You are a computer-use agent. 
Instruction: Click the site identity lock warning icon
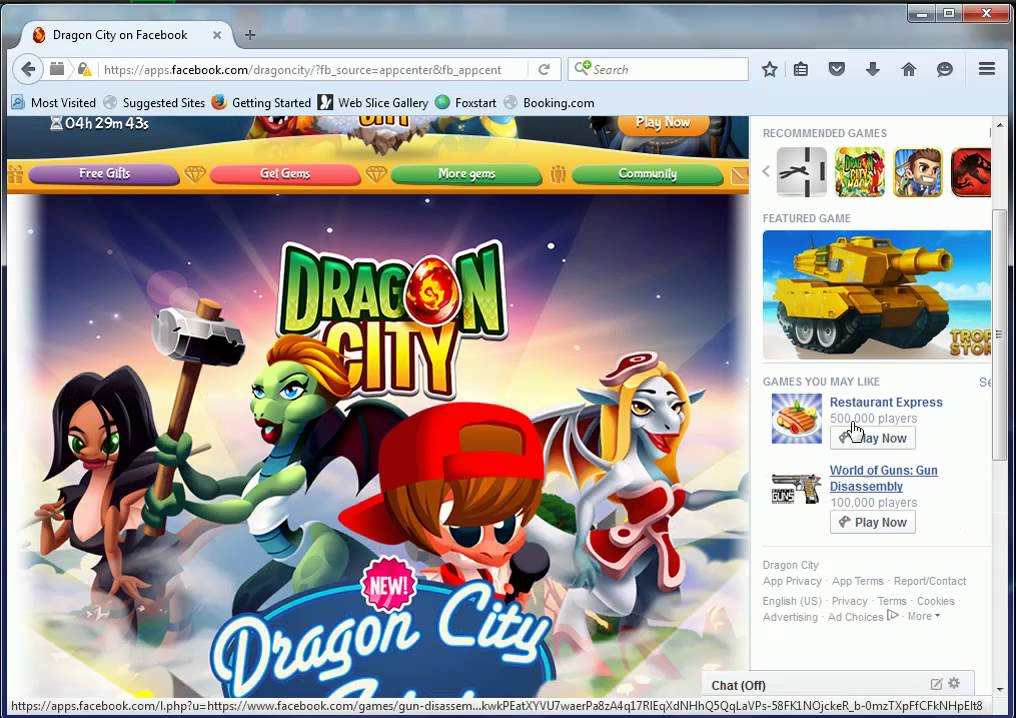pyautogui.click(x=84, y=69)
